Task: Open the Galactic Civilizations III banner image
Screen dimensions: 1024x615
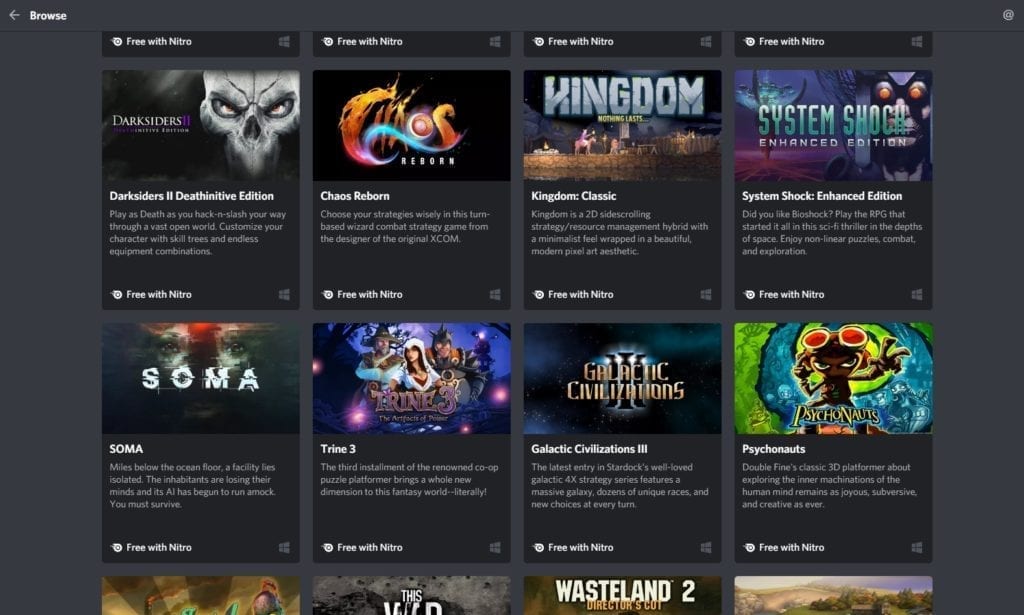Action: click(x=622, y=378)
